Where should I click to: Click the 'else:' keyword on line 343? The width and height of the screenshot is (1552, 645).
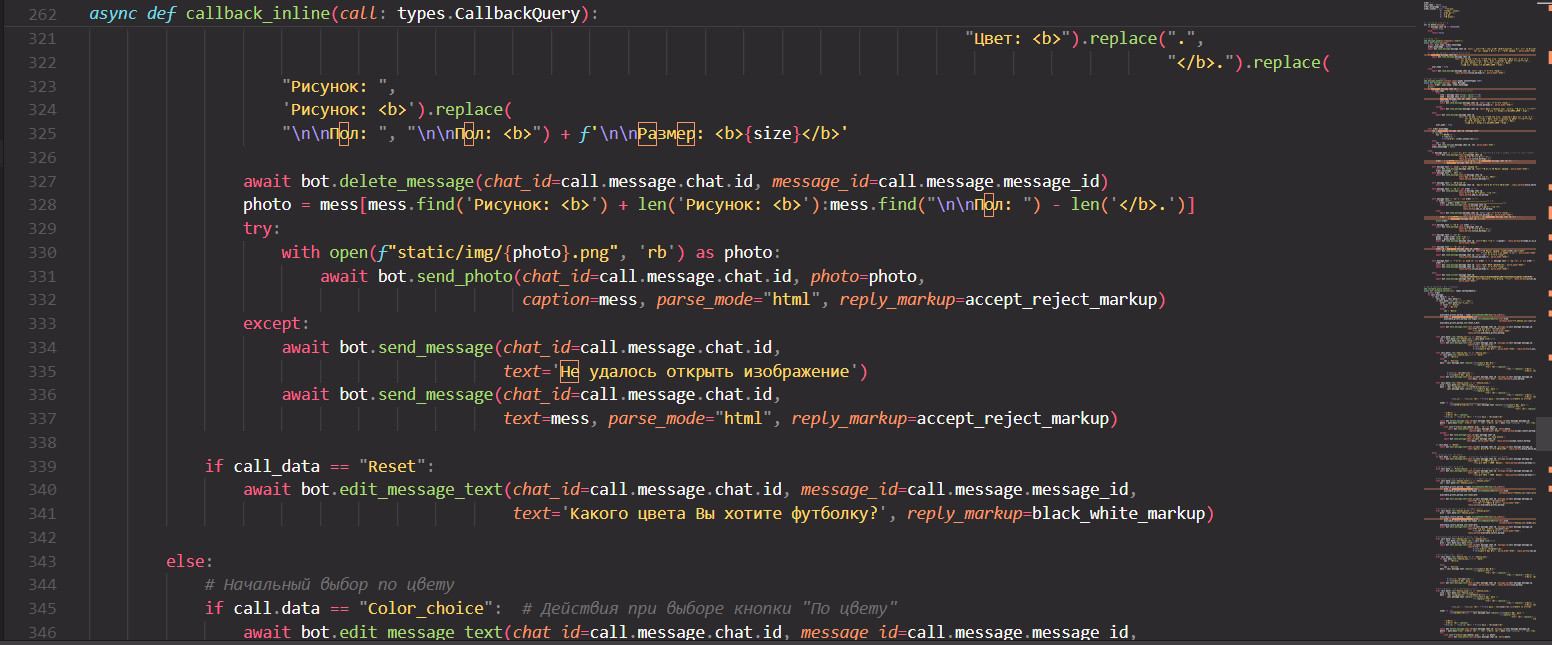click(x=190, y=562)
